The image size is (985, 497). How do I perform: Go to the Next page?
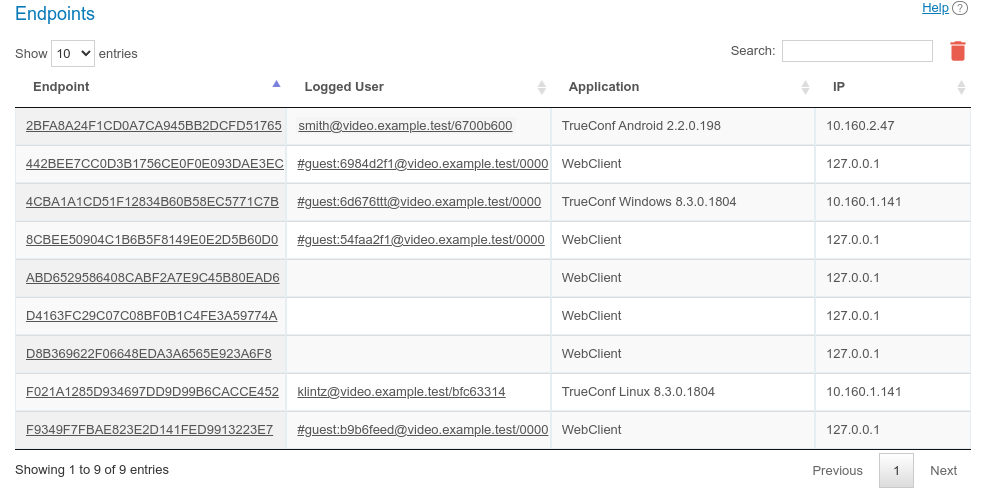tap(943, 470)
